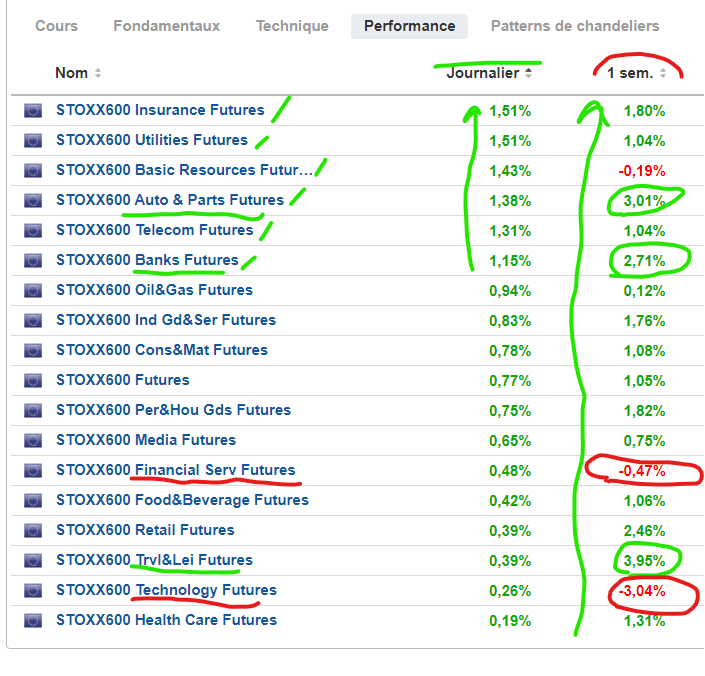Click the EU flag icon beside Trvl&Lei Futures
The image size is (705, 676).
point(33,560)
